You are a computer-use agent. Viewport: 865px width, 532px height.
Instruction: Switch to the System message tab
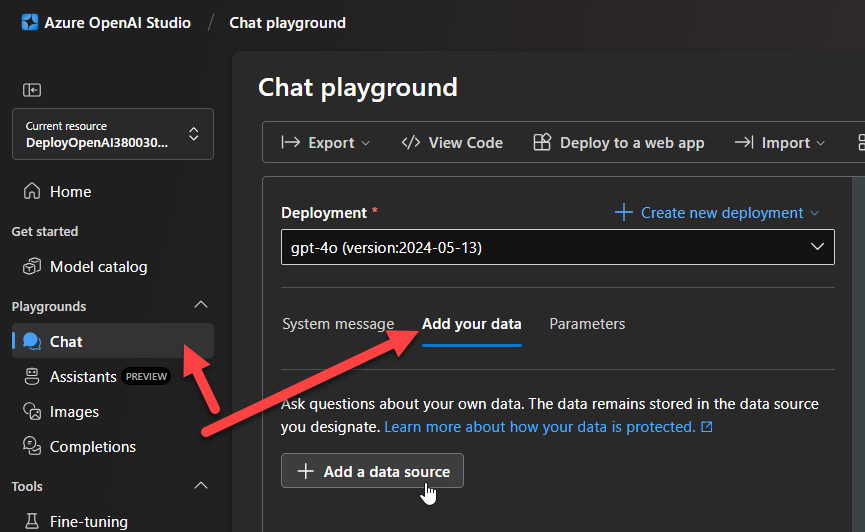click(x=338, y=324)
